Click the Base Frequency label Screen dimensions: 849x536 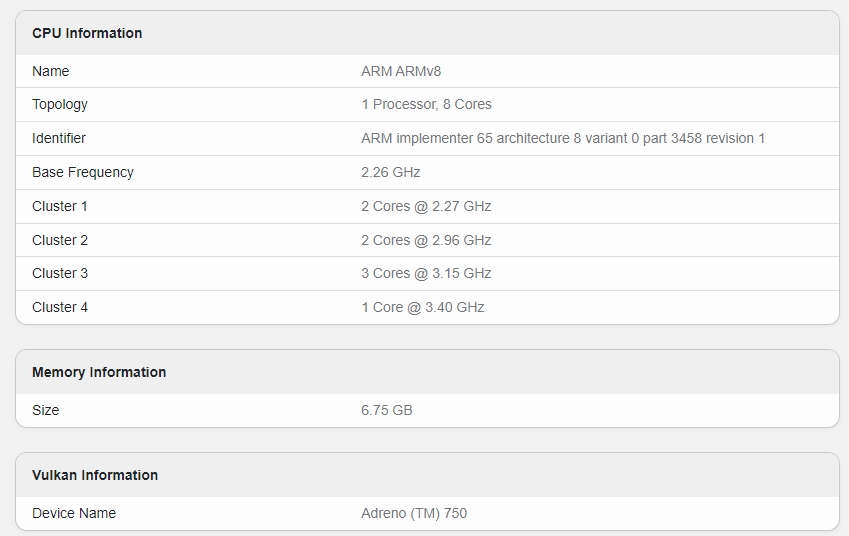coord(83,172)
